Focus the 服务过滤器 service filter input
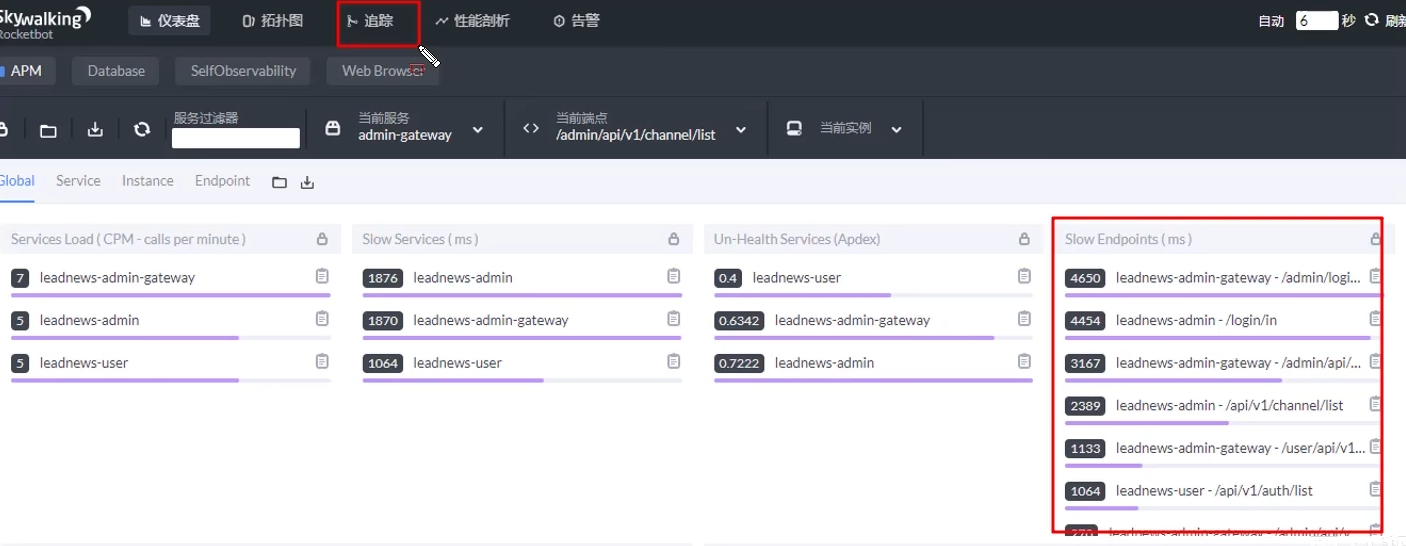 236,138
